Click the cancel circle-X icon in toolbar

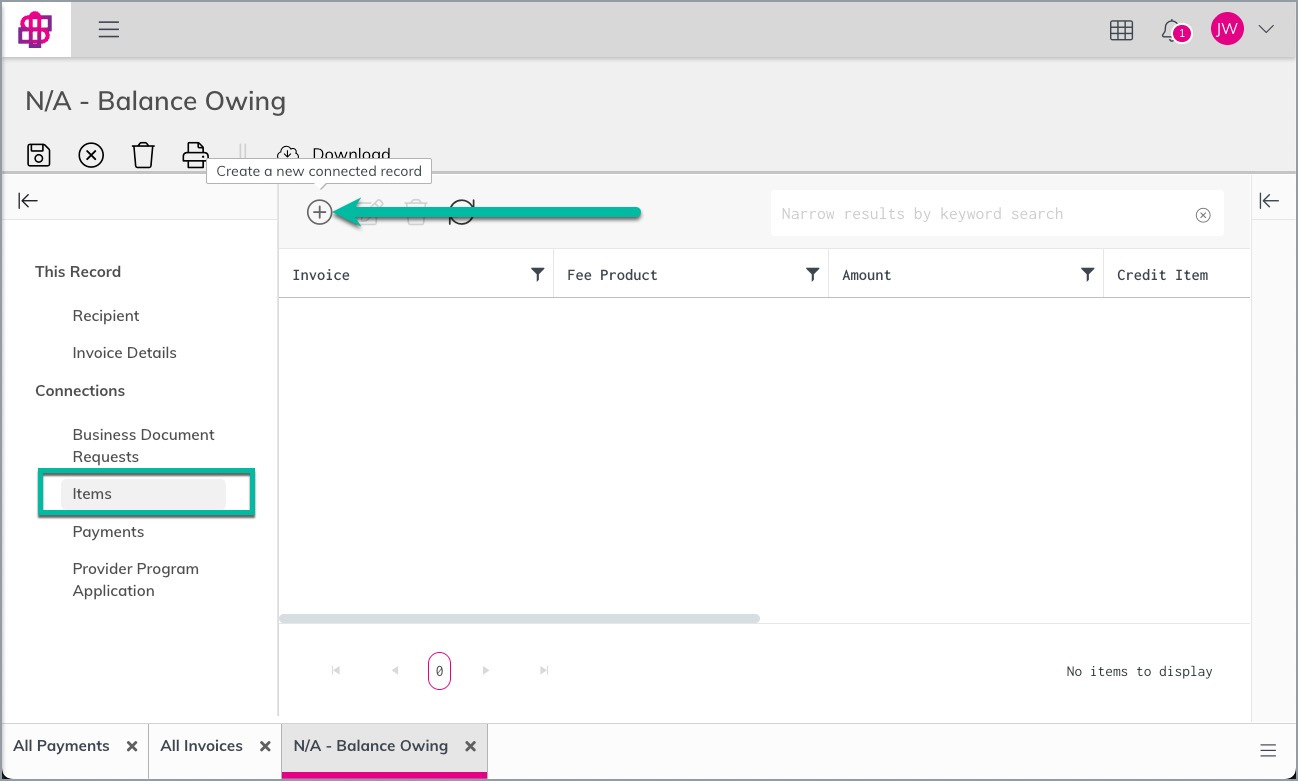(x=91, y=155)
